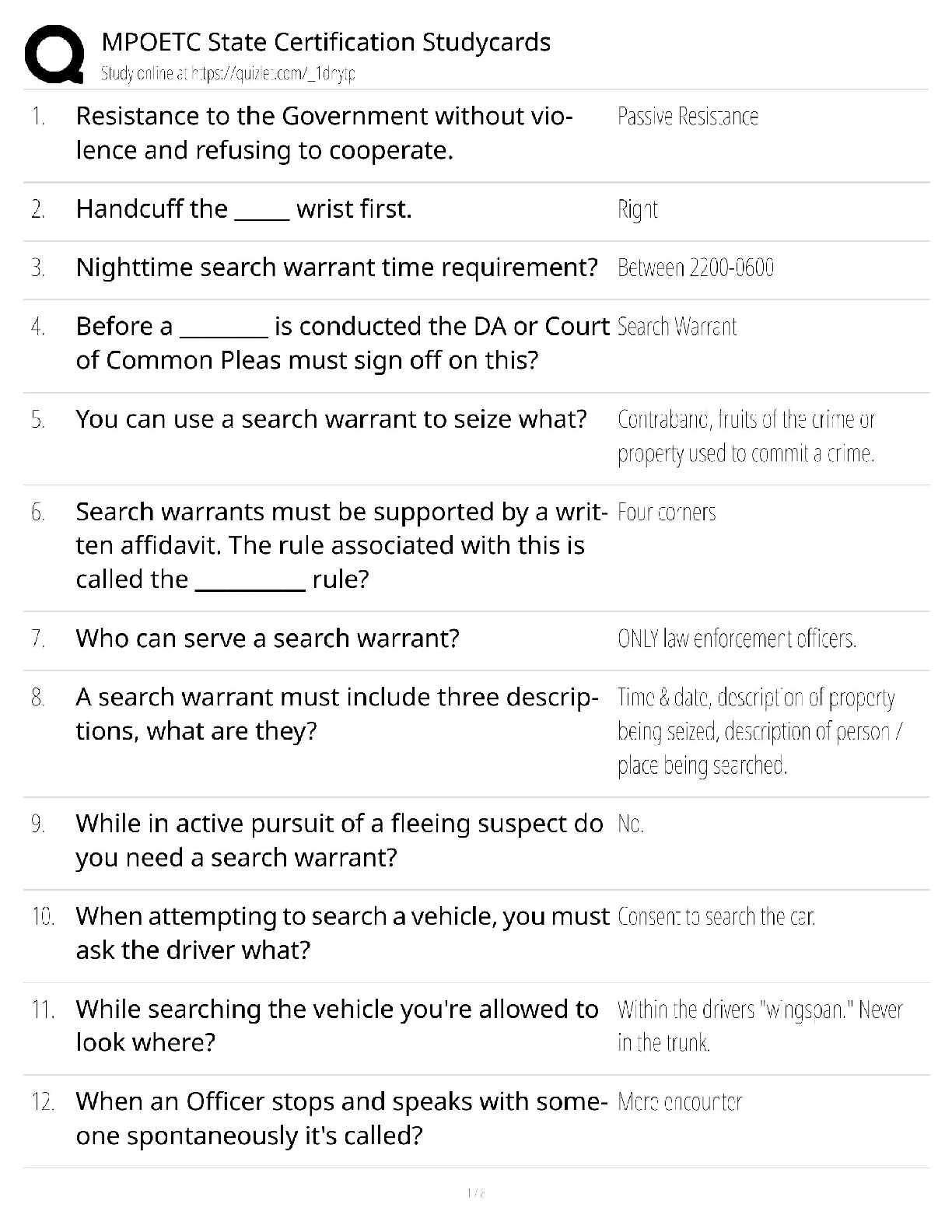Click the Quizlet Q logo icon
Viewport: 952px width, 1232px height.
click(x=54, y=54)
